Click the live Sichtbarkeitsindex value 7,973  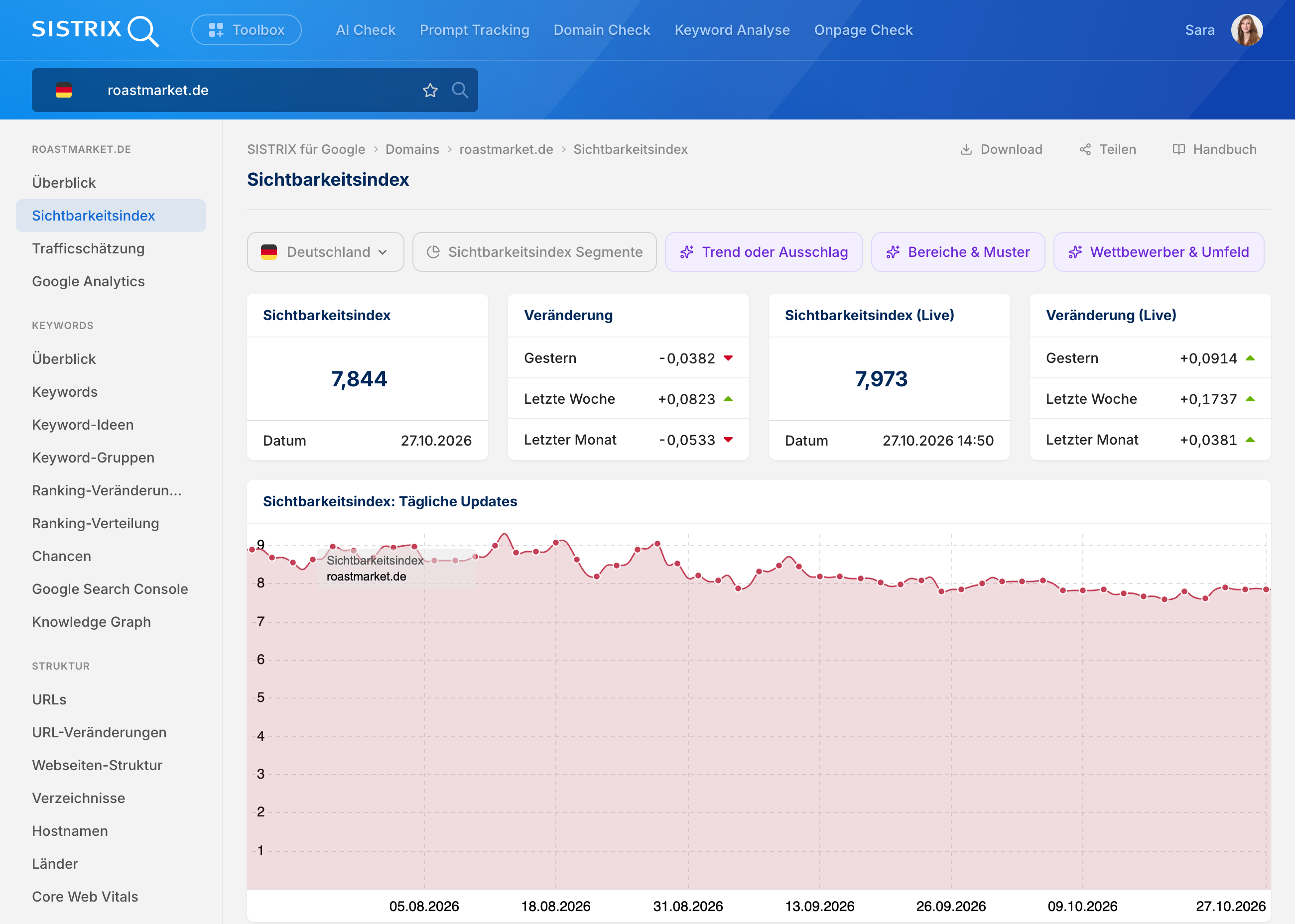(x=881, y=379)
